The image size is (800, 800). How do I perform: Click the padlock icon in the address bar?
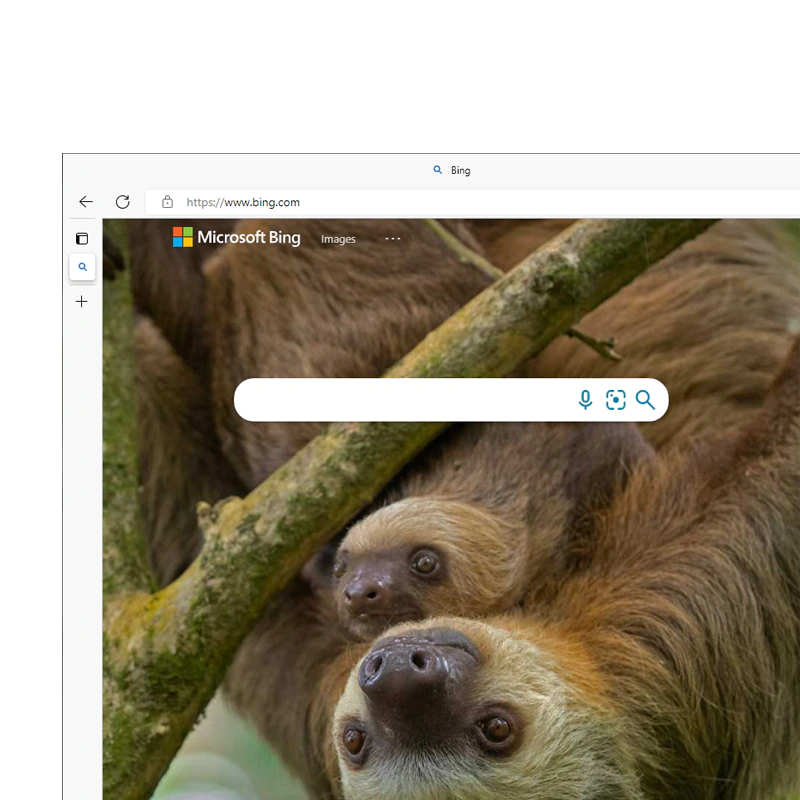tap(165, 201)
